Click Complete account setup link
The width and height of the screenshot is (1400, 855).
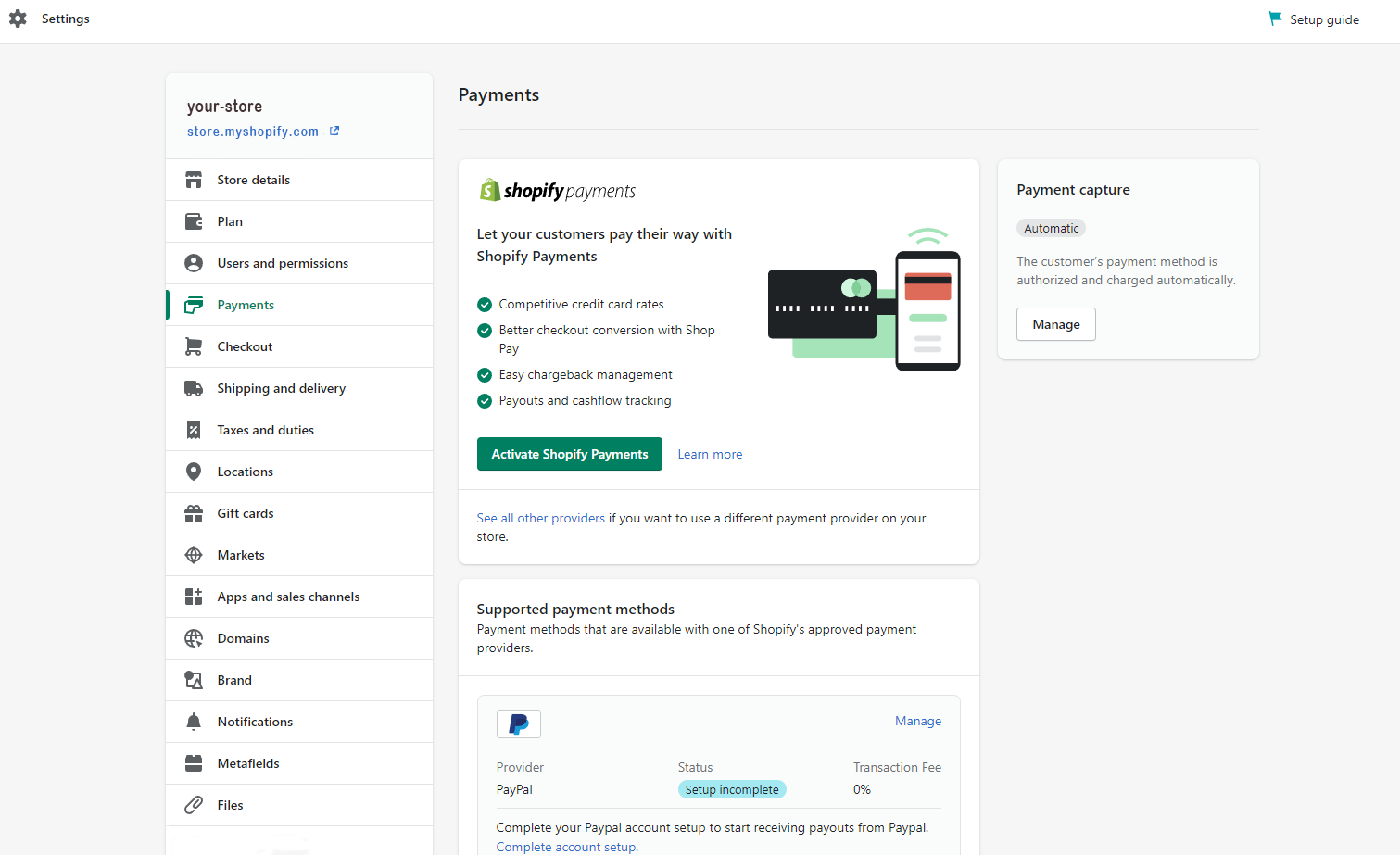click(565, 846)
